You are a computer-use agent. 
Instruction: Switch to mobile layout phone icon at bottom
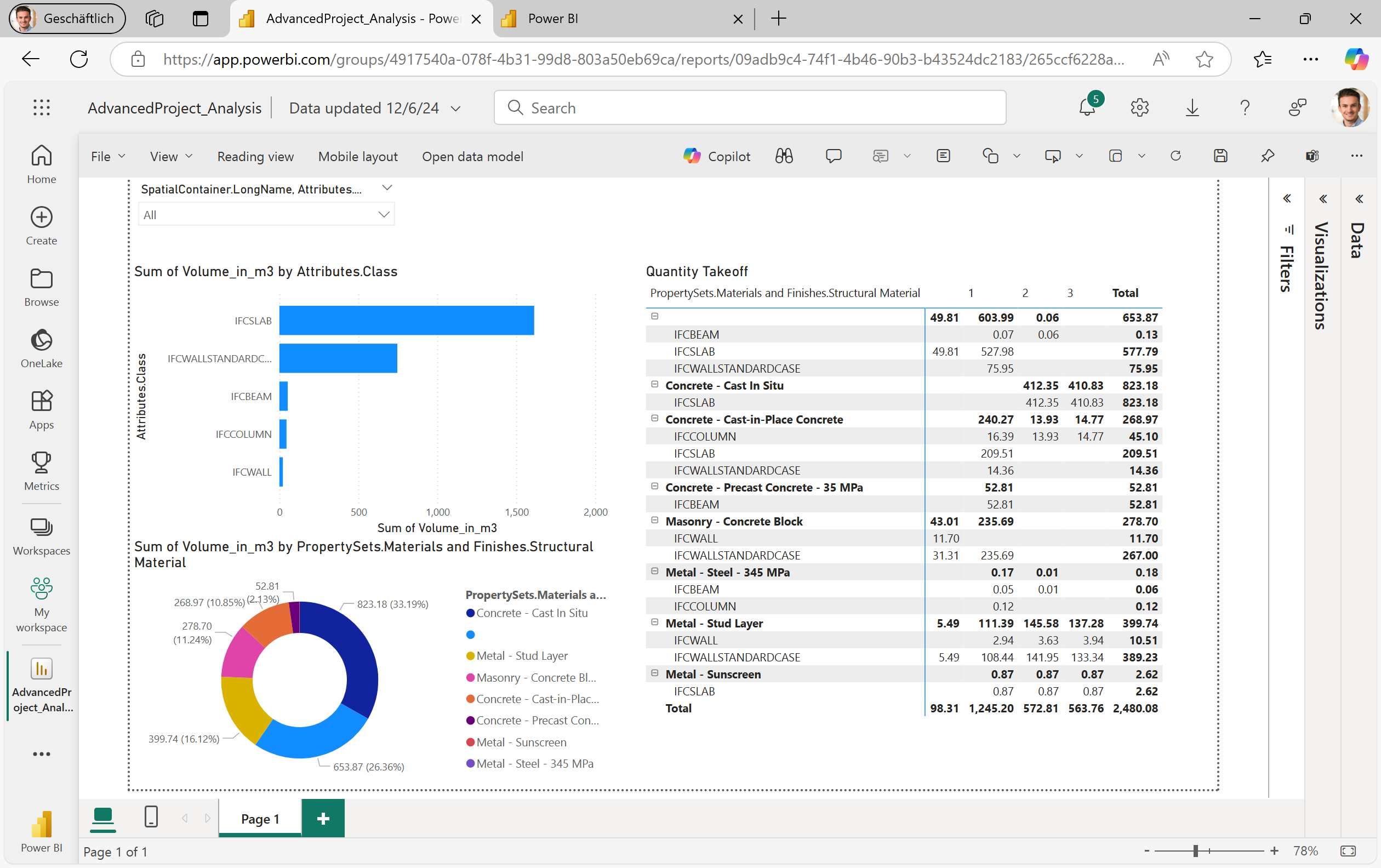(151, 817)
